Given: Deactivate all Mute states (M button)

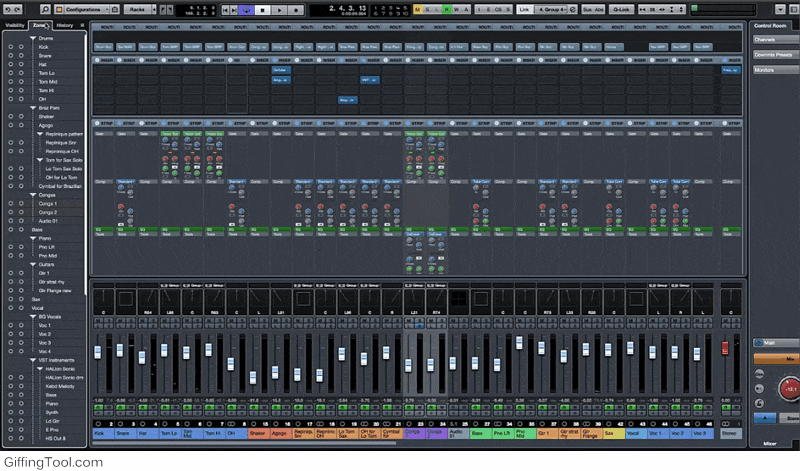Looking at the screenshot, I should (x=418, y=9).
